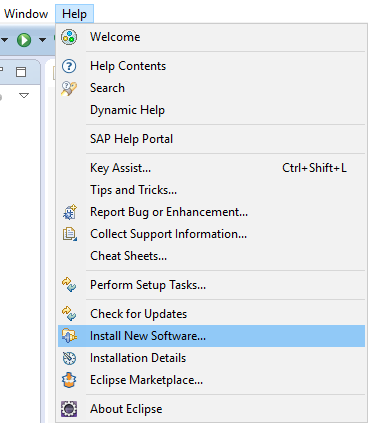Open About Eclipse
The height and width of the screenshot is (423, 368).
point(211,409)
